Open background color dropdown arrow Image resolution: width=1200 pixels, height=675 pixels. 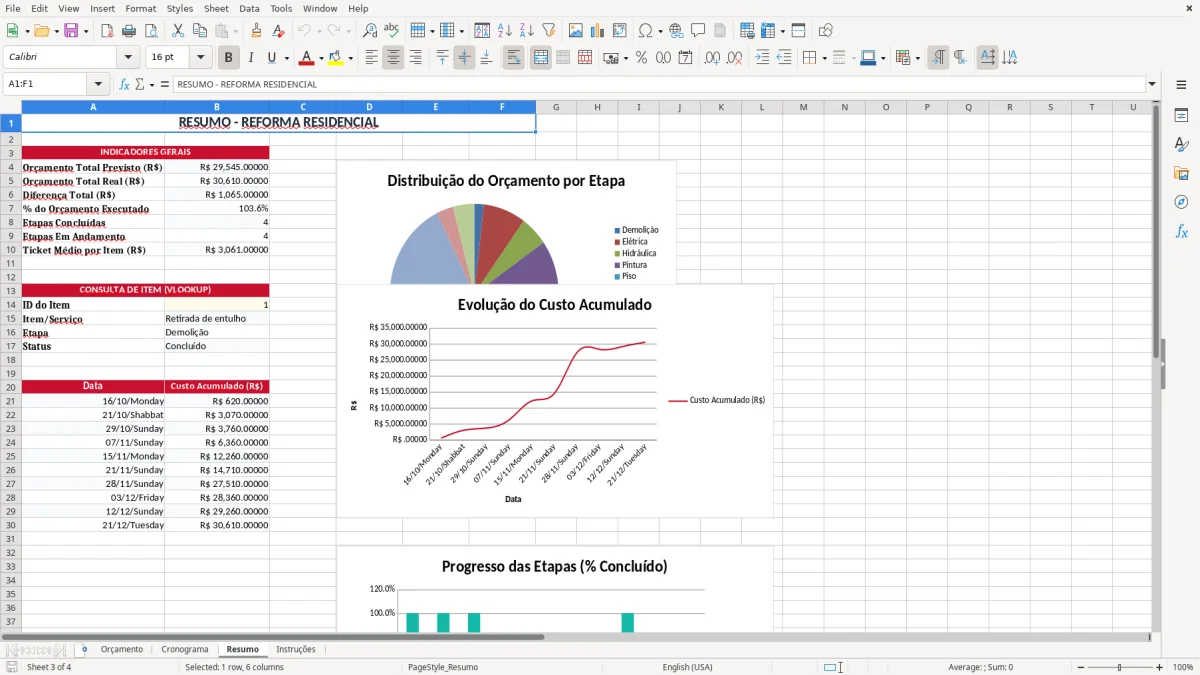[x=350, y=58]
